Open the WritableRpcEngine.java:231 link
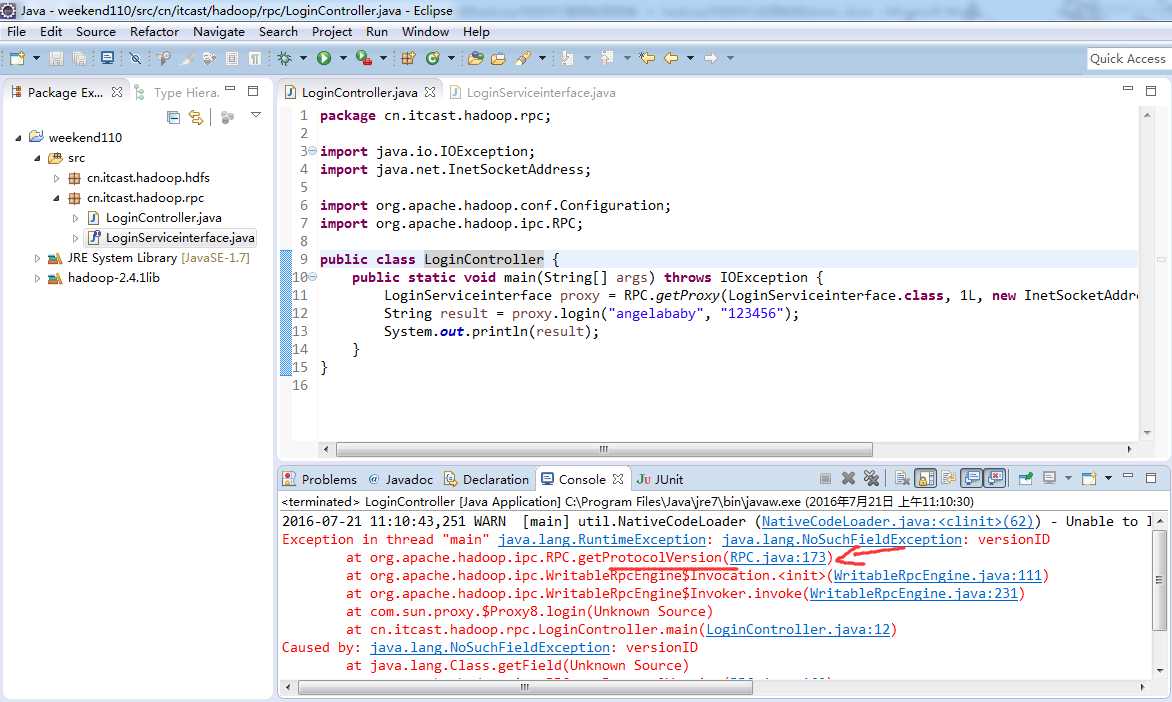1172x702 pixels. coord(913,594)
